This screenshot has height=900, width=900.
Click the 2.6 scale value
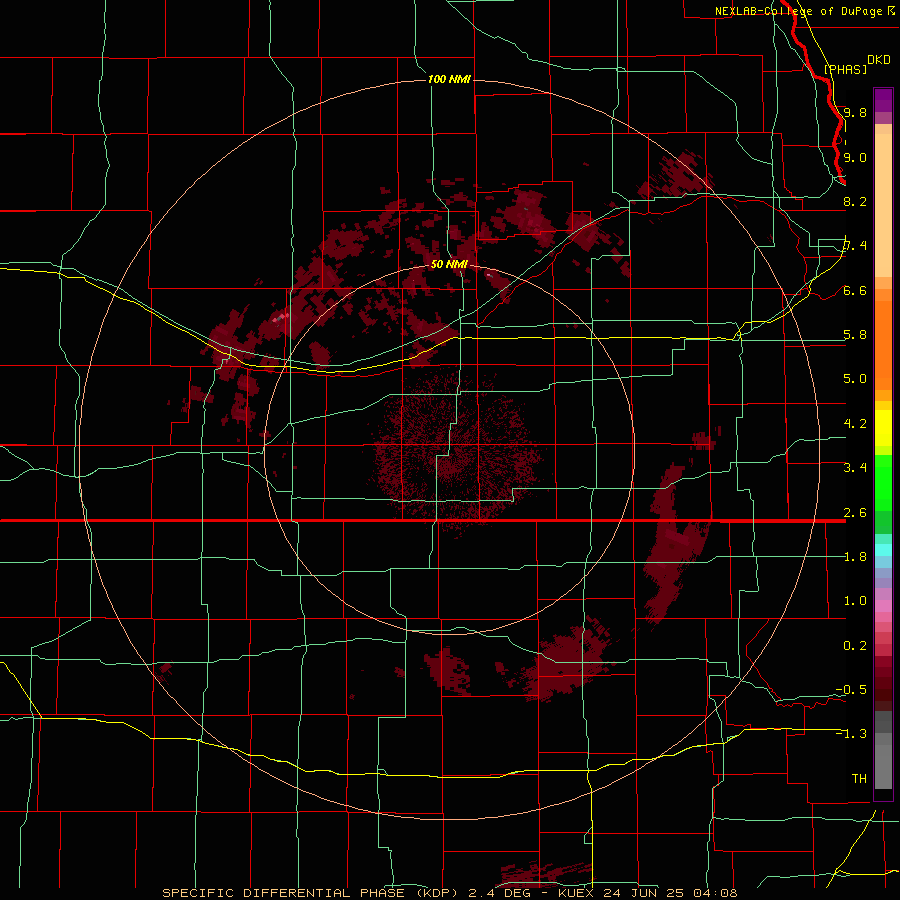(855, 513)
